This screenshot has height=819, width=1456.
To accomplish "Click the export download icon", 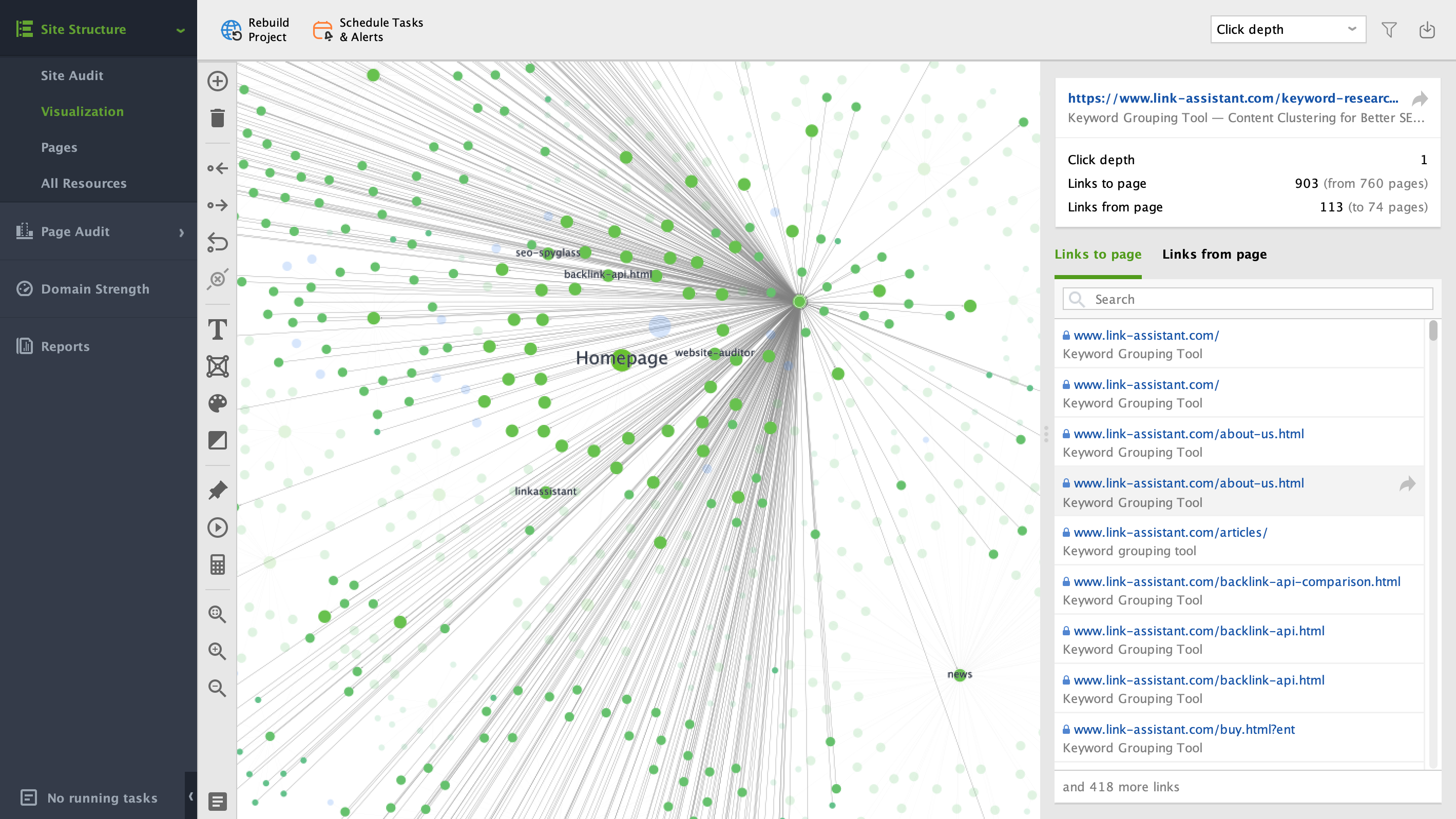I will click(x=1427, y=29).
